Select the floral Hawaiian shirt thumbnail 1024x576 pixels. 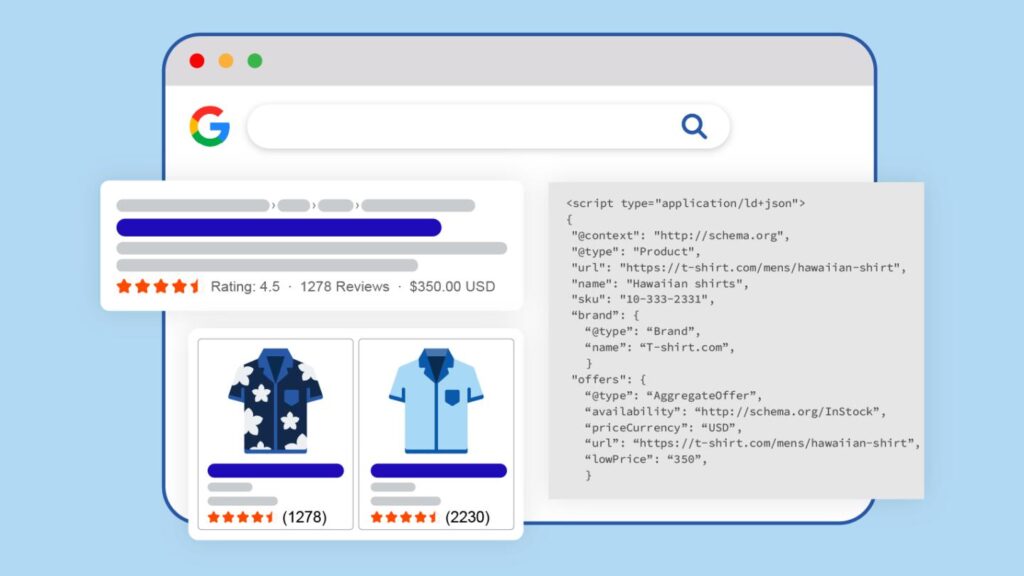273,400
